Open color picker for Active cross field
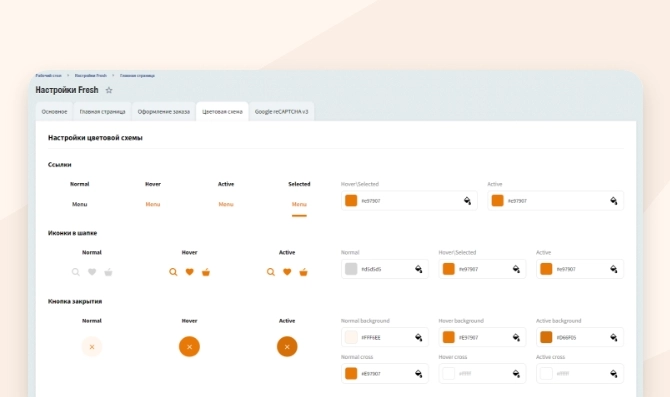Viewport: 670px width, 397px height. pos(614,374)
